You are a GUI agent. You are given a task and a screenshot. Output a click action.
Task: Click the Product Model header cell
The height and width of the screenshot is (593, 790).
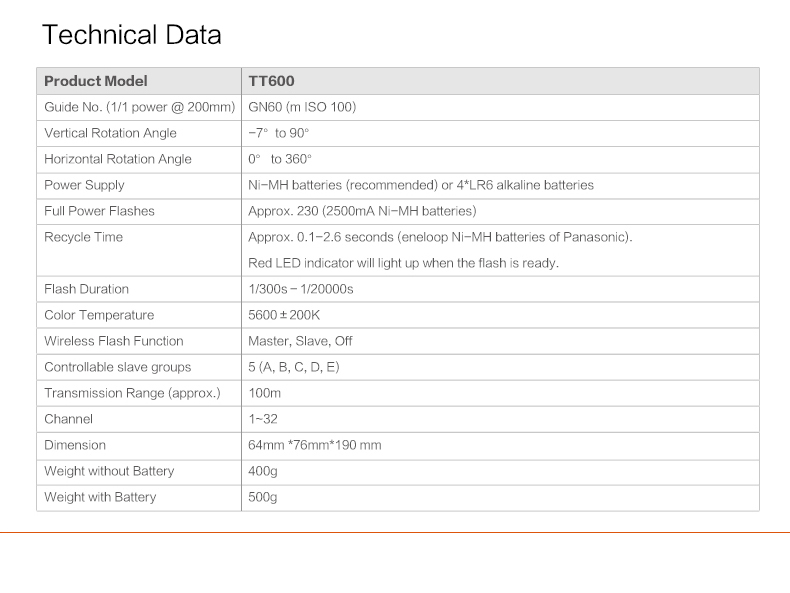click(95, 81)
